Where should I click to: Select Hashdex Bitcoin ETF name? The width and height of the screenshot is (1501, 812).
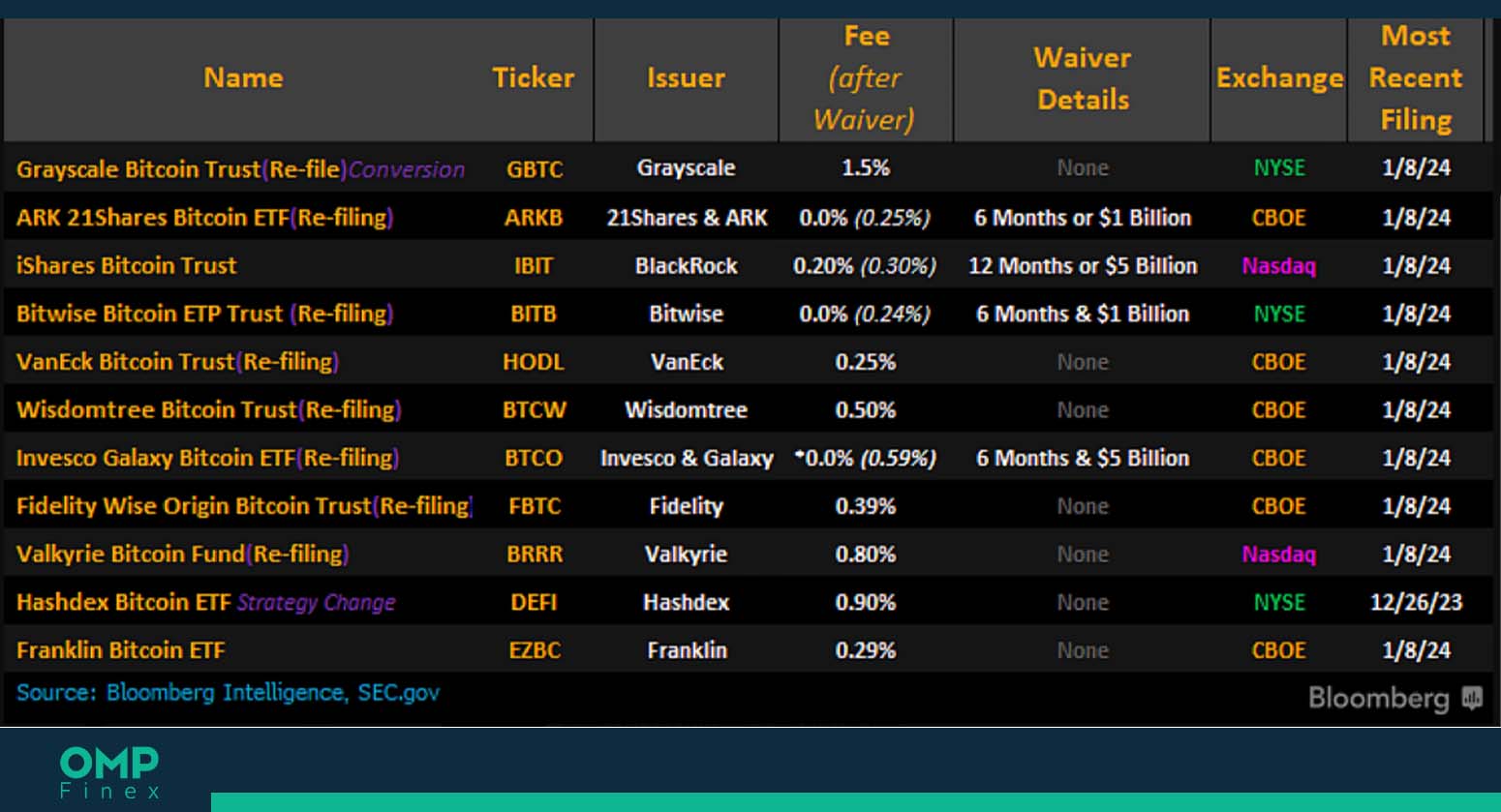tap(205, 602)
